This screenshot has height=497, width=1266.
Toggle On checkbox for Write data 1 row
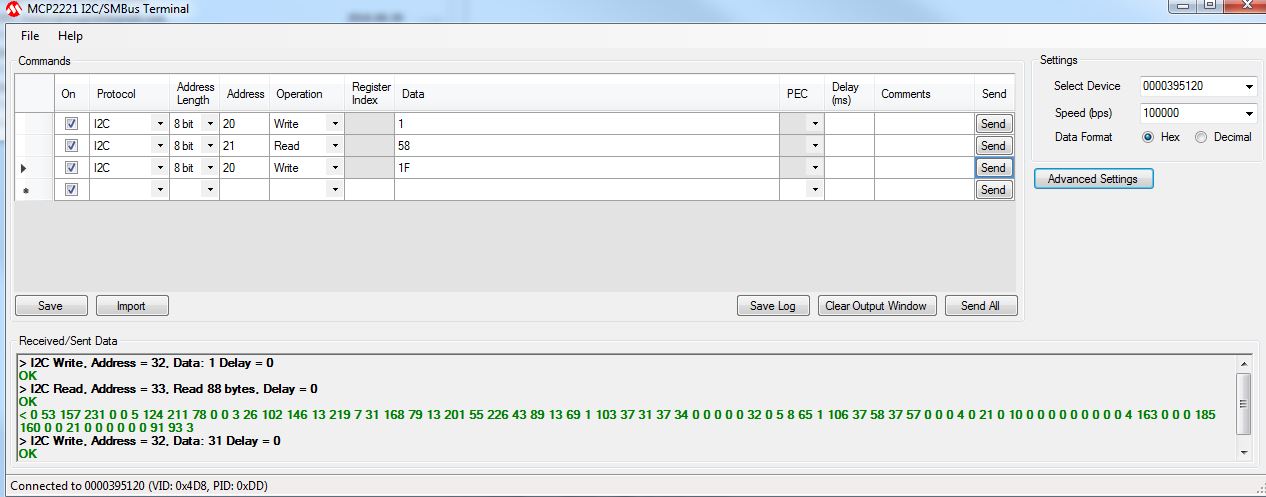coord(71,124)
